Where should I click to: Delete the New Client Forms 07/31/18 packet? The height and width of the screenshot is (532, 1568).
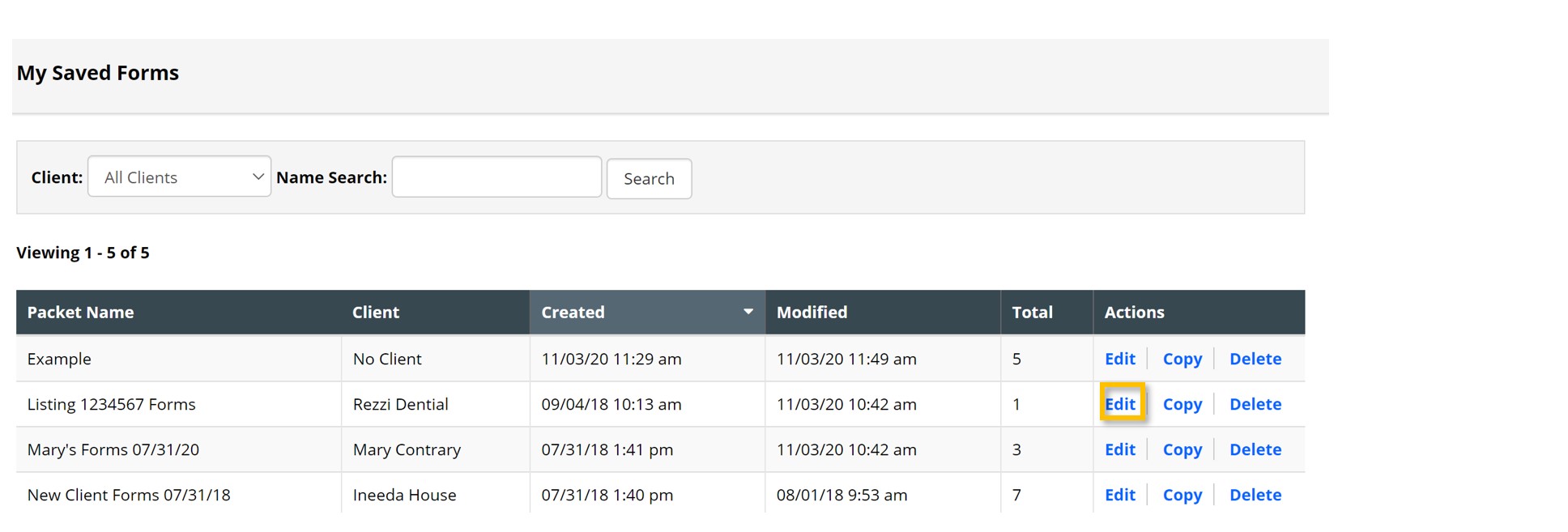(1255, 495)
